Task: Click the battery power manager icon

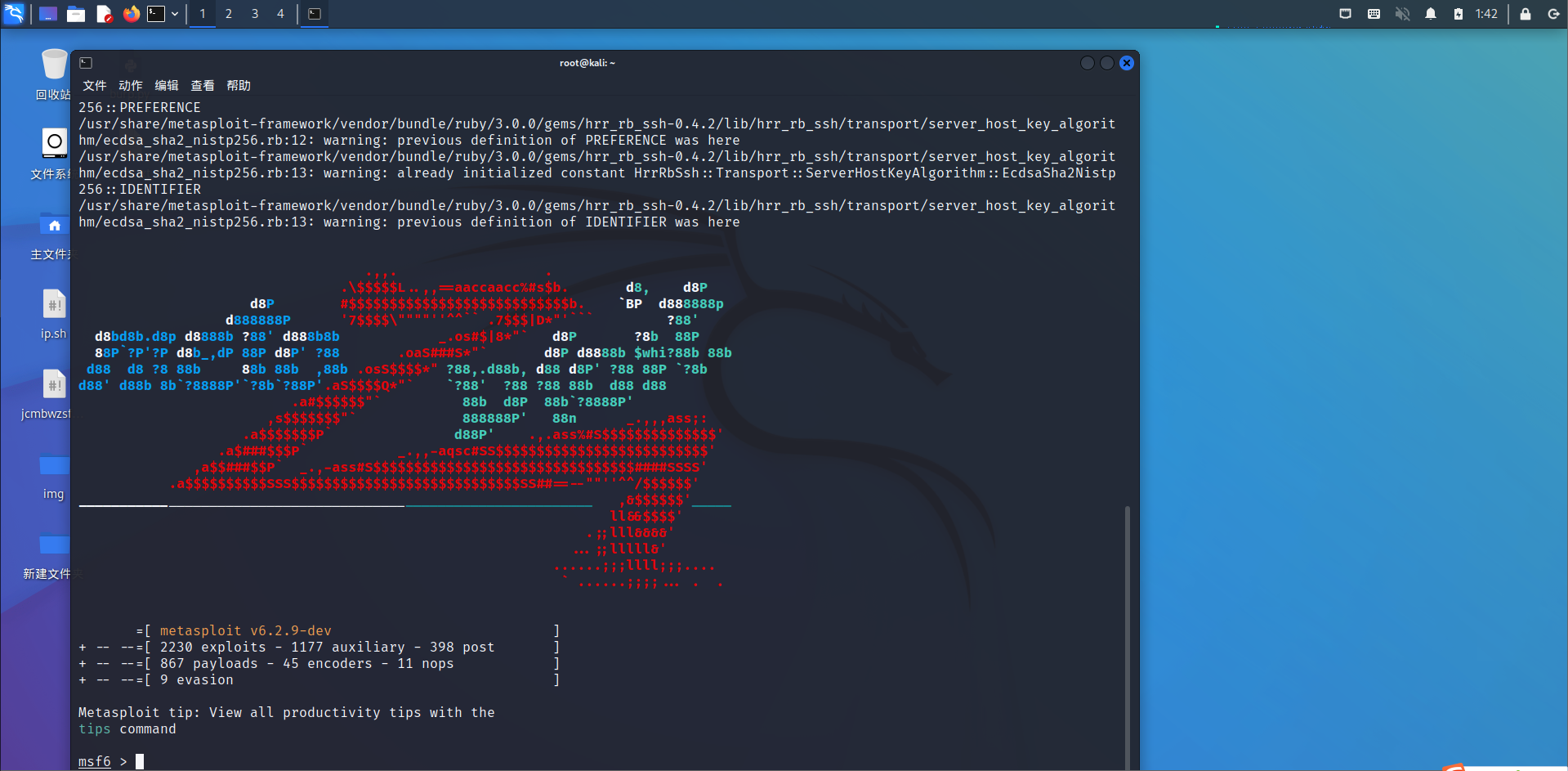Action: pos(1459,14)
